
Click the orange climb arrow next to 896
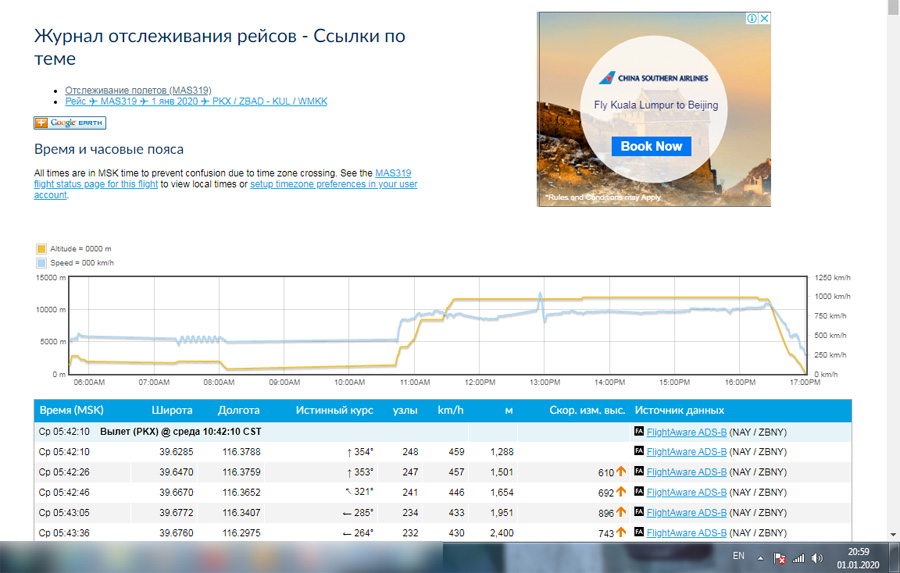coord(621,512)
